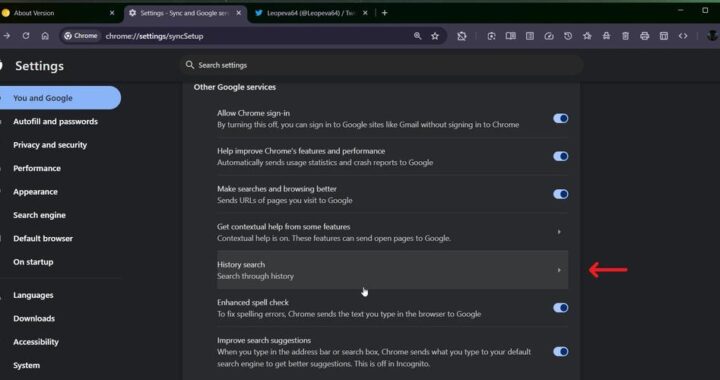Open Default browser settings
Screen dimensions: 720x380
(x=43, y=239)
